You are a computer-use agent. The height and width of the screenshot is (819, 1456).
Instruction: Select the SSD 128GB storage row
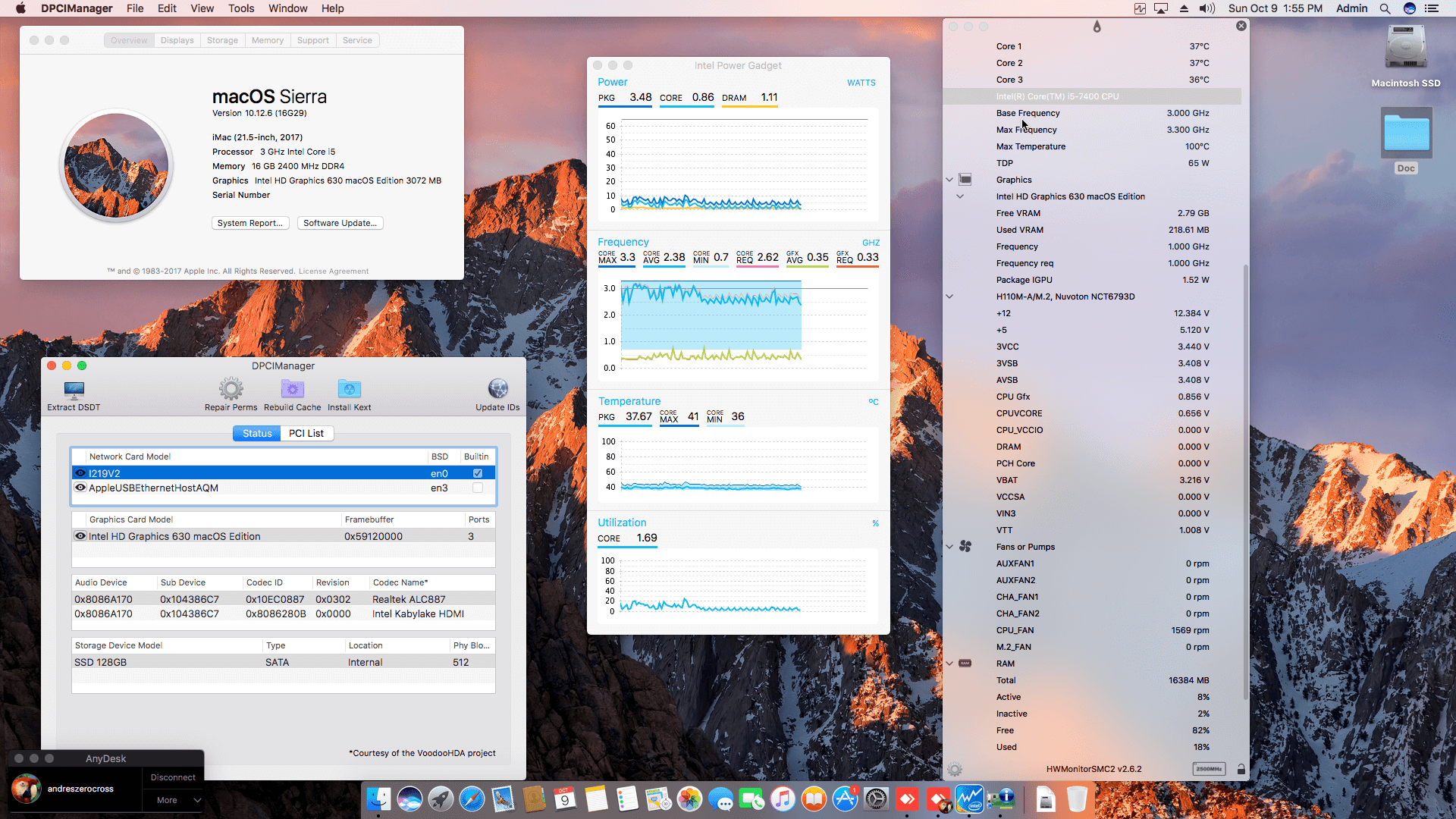pyautogui.click(x=284, y=662)
